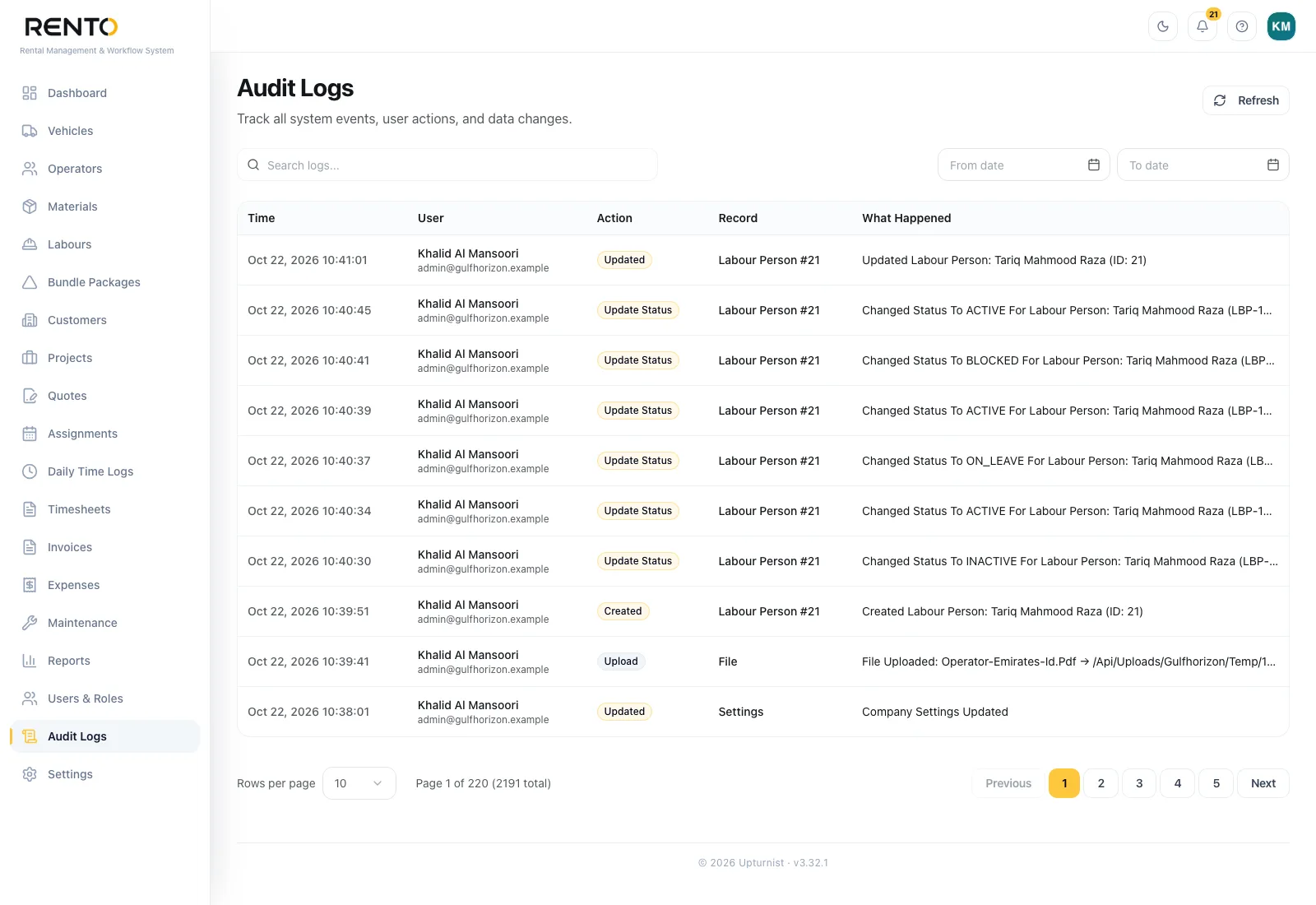Select page 2 in pagination
Image resolution: width=1316 pixels, height=905 pixels.
pos(1101,783)
